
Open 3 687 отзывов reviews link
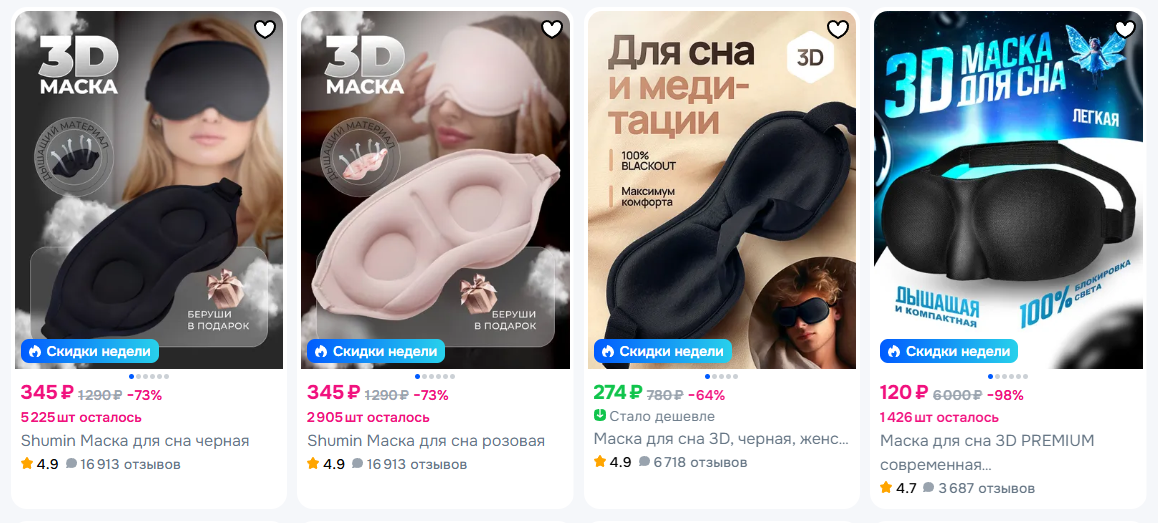tap(987, 488)
